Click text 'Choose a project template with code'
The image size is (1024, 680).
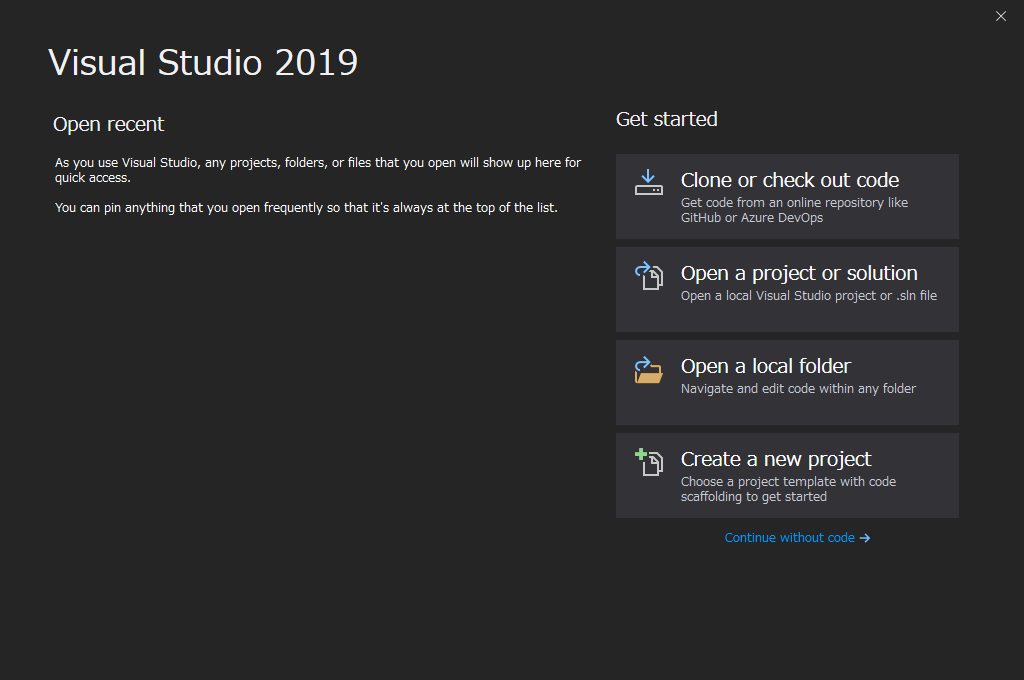click(x=788, y=481)
